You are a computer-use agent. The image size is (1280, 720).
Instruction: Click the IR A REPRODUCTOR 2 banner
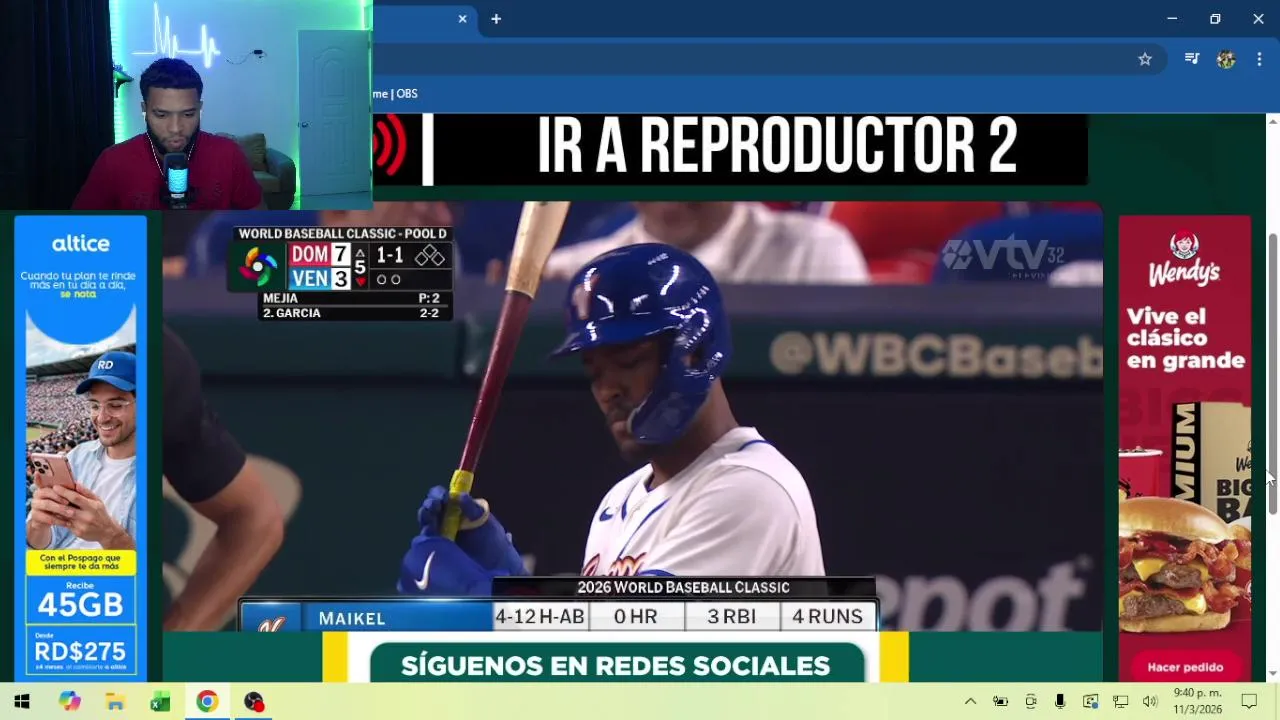(729, 149)
